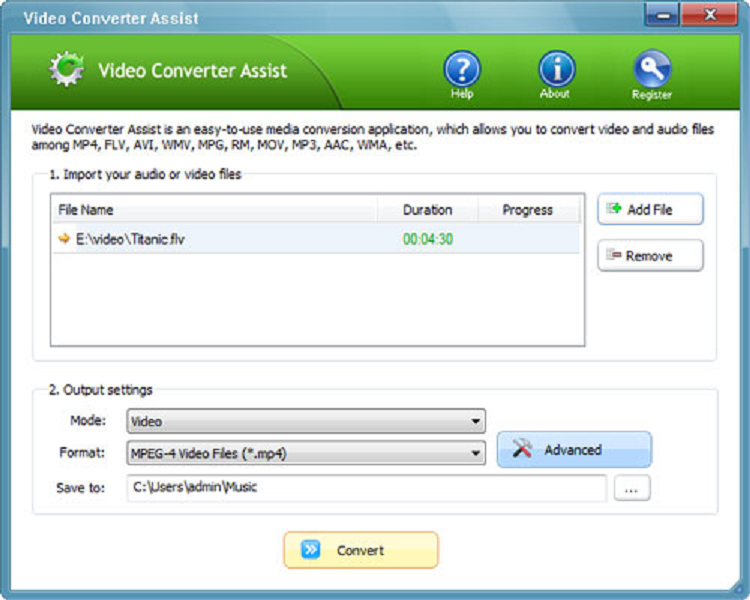Screen dimensions: 750x600
Task: Click the Duration column header
Action: [428, 210]
